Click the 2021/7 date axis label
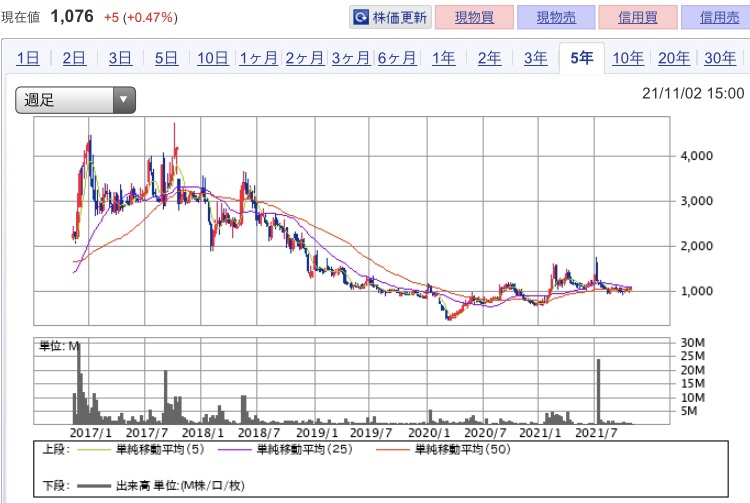The width and height of the screenshot is (750, 503). click(x=596, y=433)
